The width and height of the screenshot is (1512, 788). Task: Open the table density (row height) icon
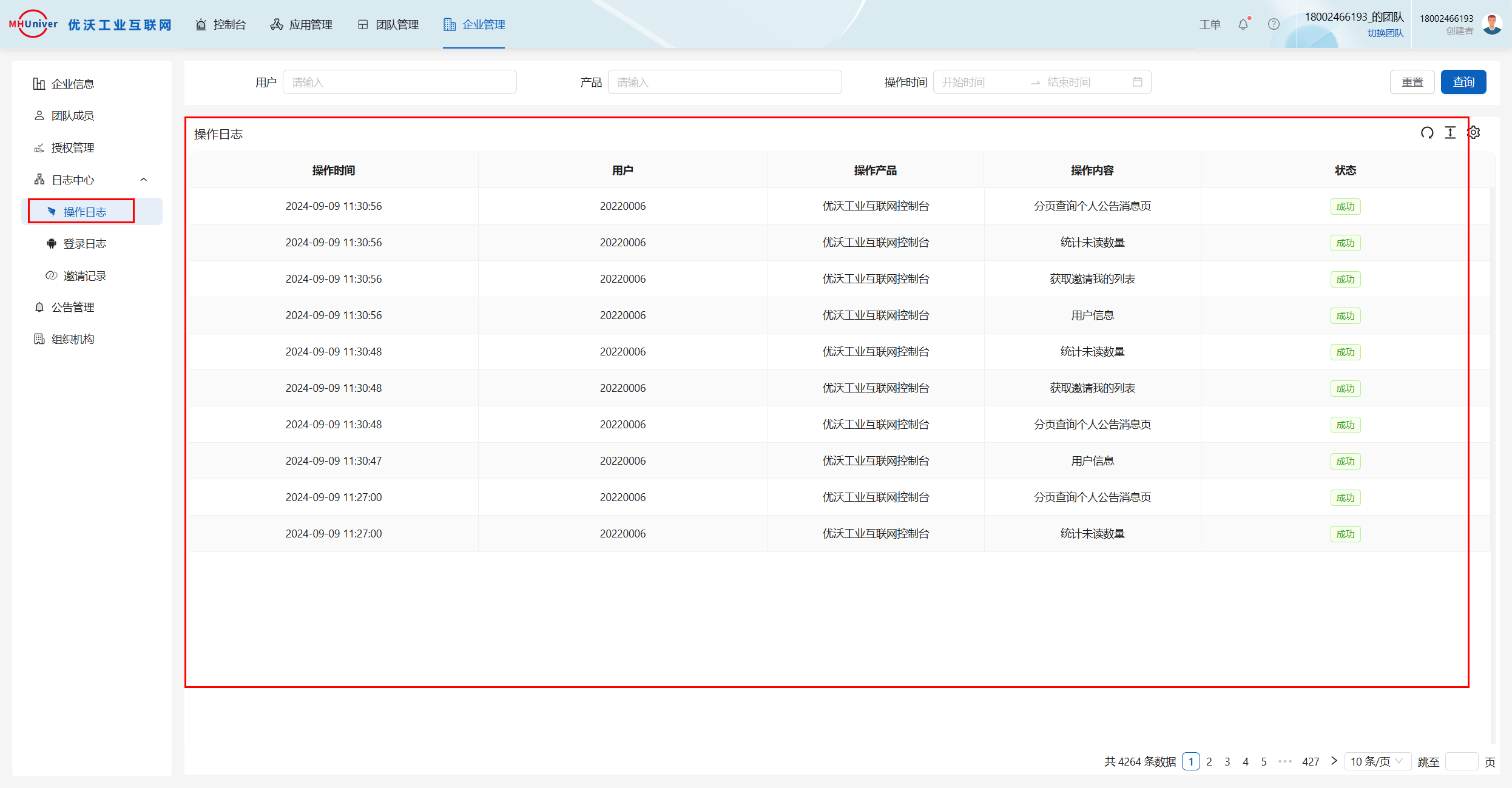(x=1450, y=133)
